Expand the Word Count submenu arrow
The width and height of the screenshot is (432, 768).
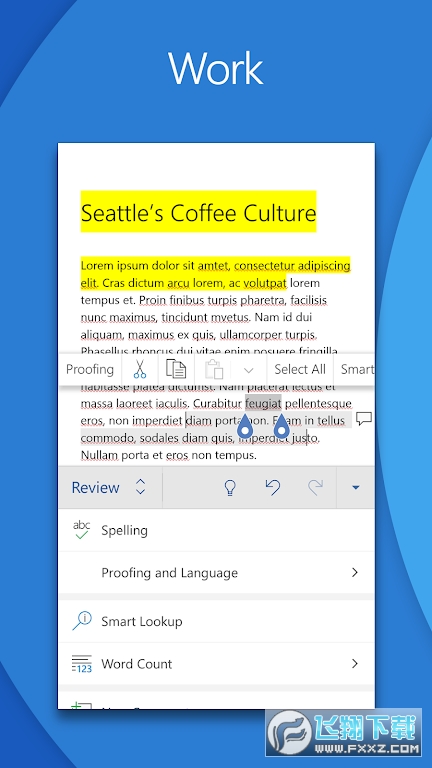pyautogui.click(x=355, y=664)
